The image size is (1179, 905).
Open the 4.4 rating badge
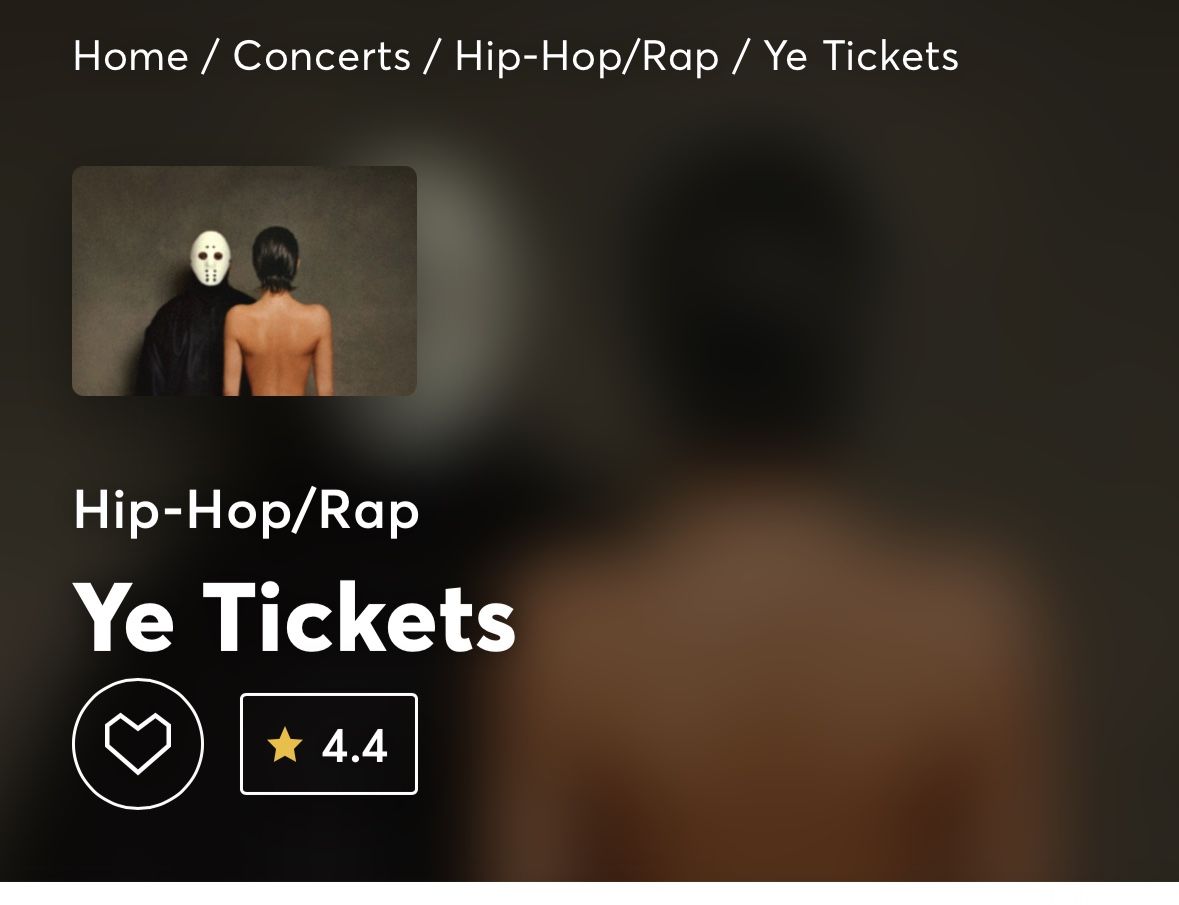pyautogui.click(x=329, y=743)
